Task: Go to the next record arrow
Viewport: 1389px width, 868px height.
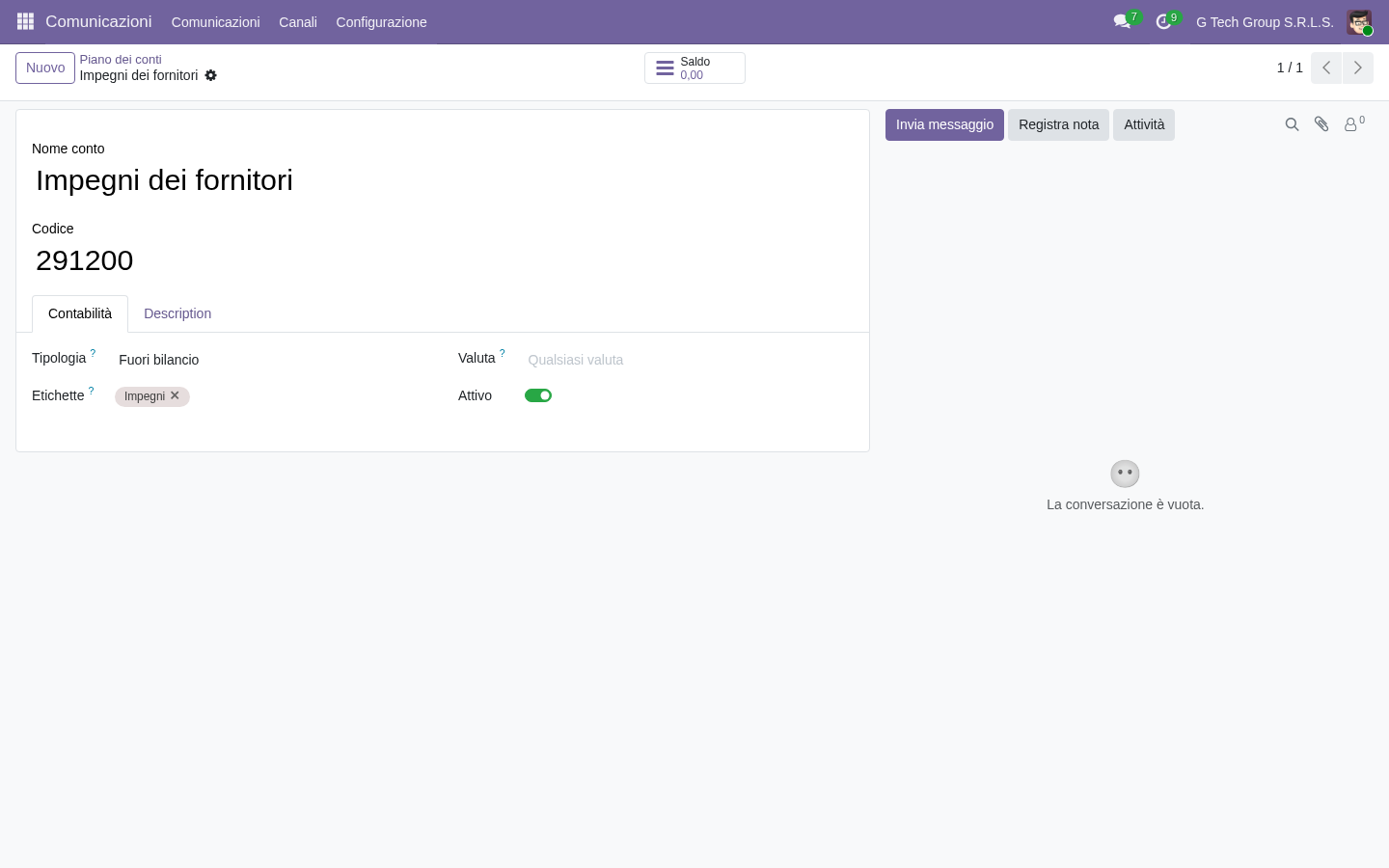Action: coord(1358,68)
